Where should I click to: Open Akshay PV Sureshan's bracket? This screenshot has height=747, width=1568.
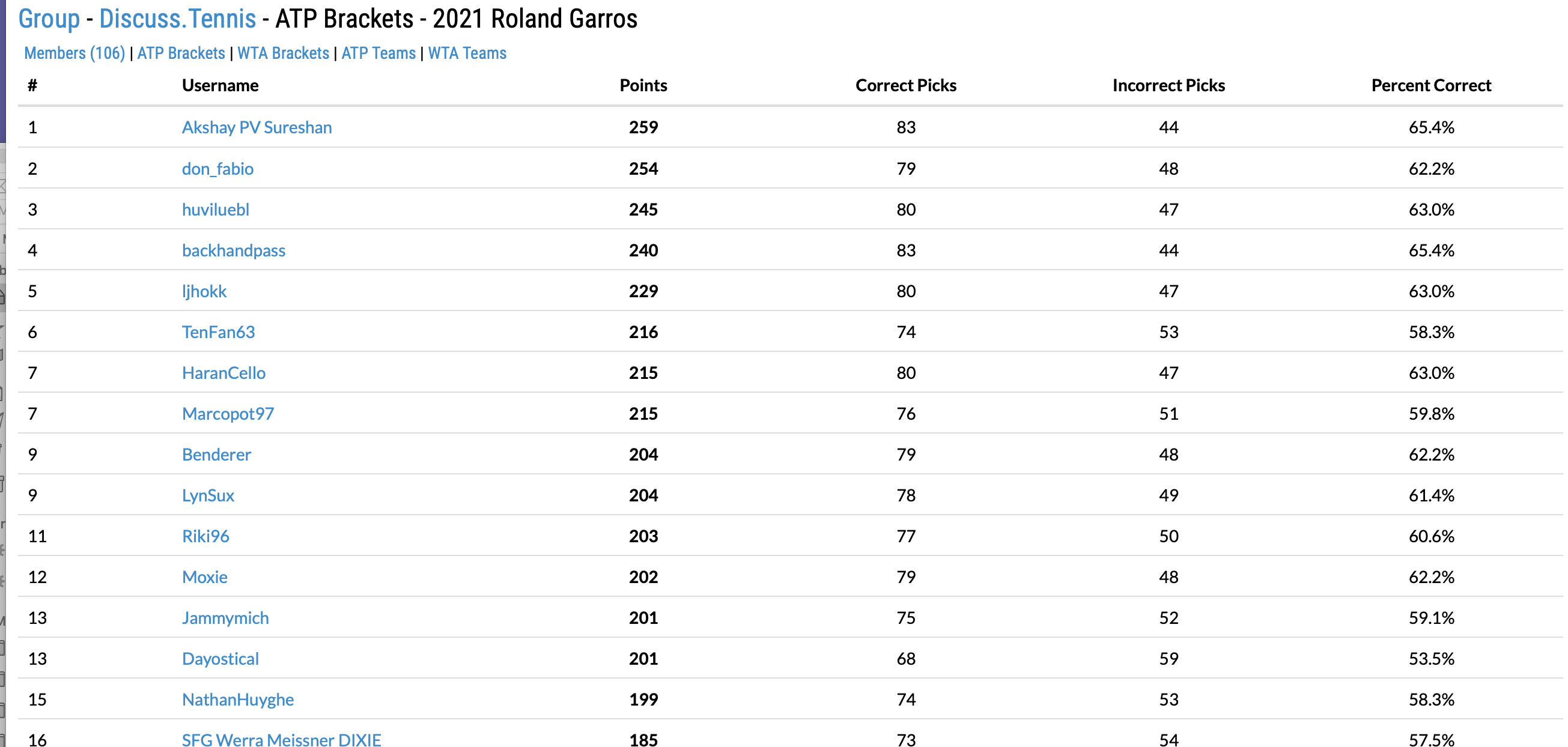coord(257,127)
